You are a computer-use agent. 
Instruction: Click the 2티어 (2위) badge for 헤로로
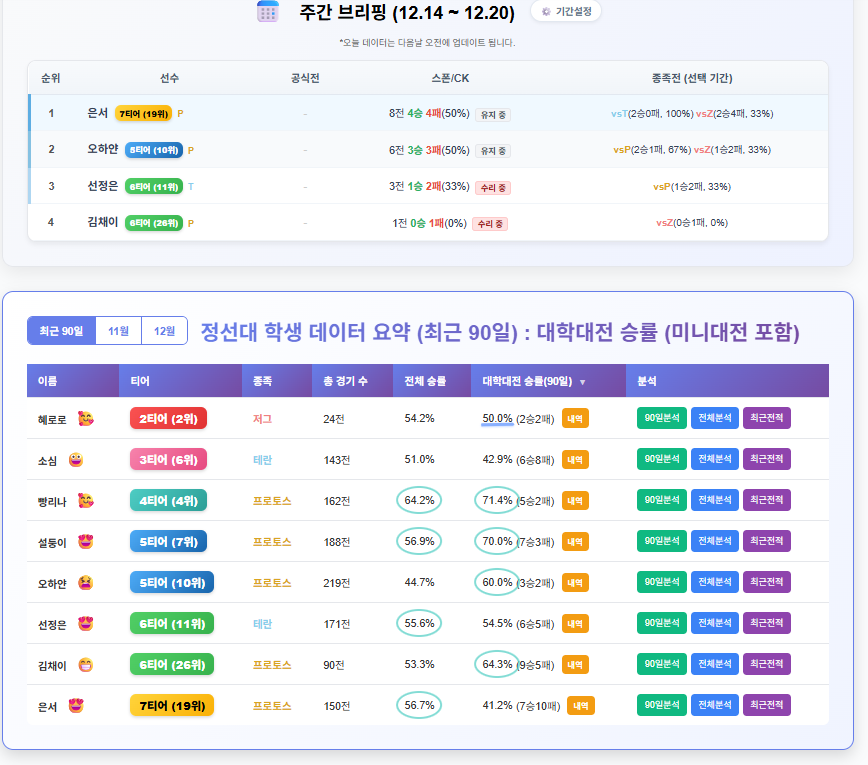click(x=168, y=418)
